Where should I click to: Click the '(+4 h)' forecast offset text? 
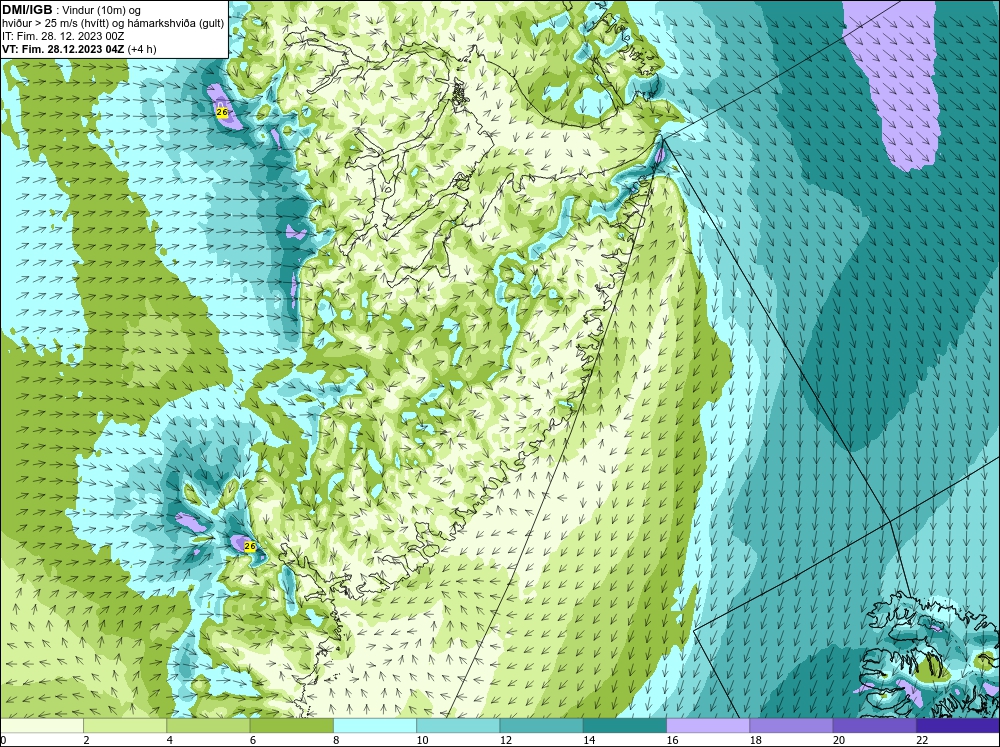click(142, 49)
